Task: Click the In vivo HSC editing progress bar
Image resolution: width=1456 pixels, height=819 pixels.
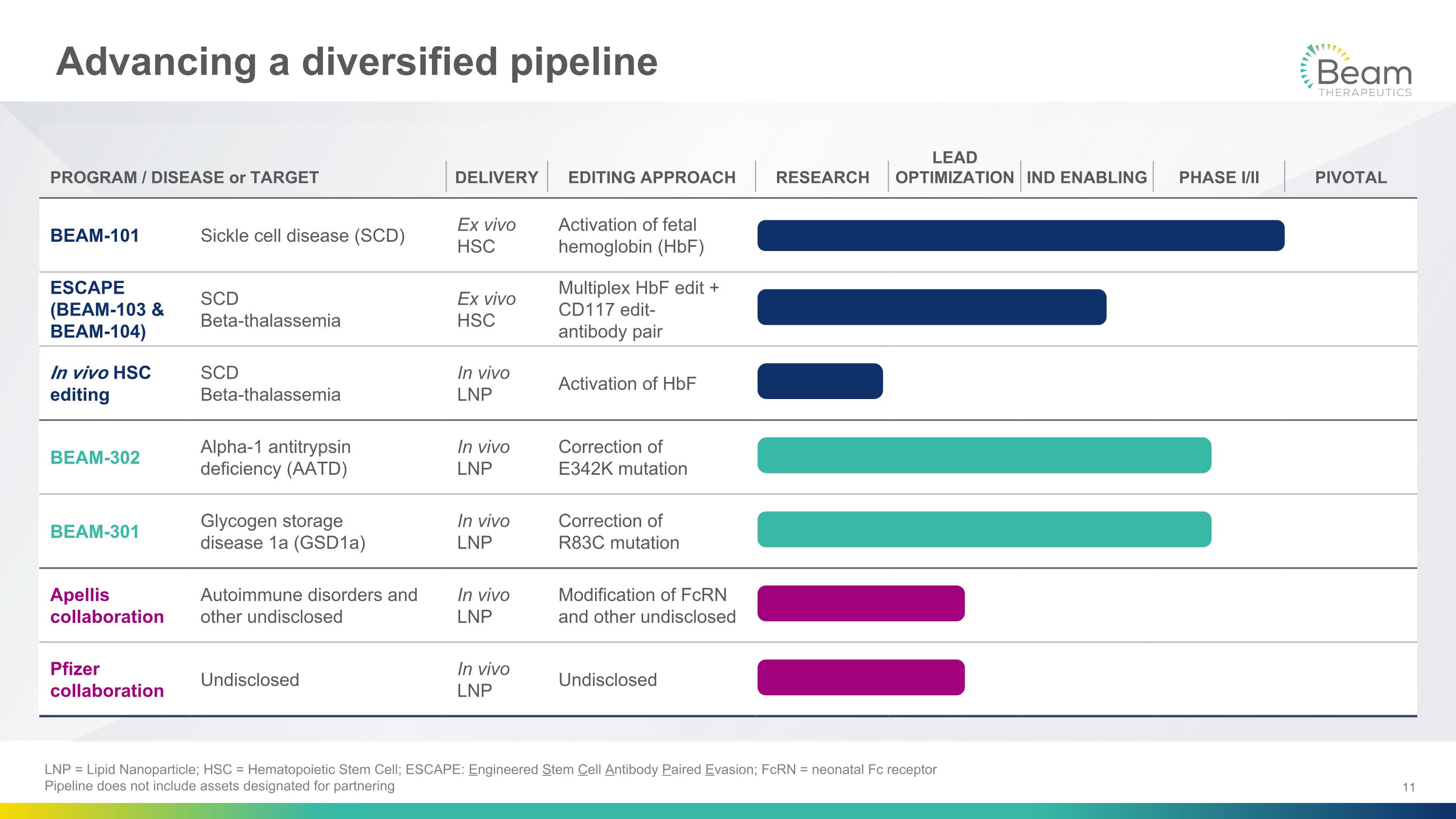Action: (x=820, y=381)
